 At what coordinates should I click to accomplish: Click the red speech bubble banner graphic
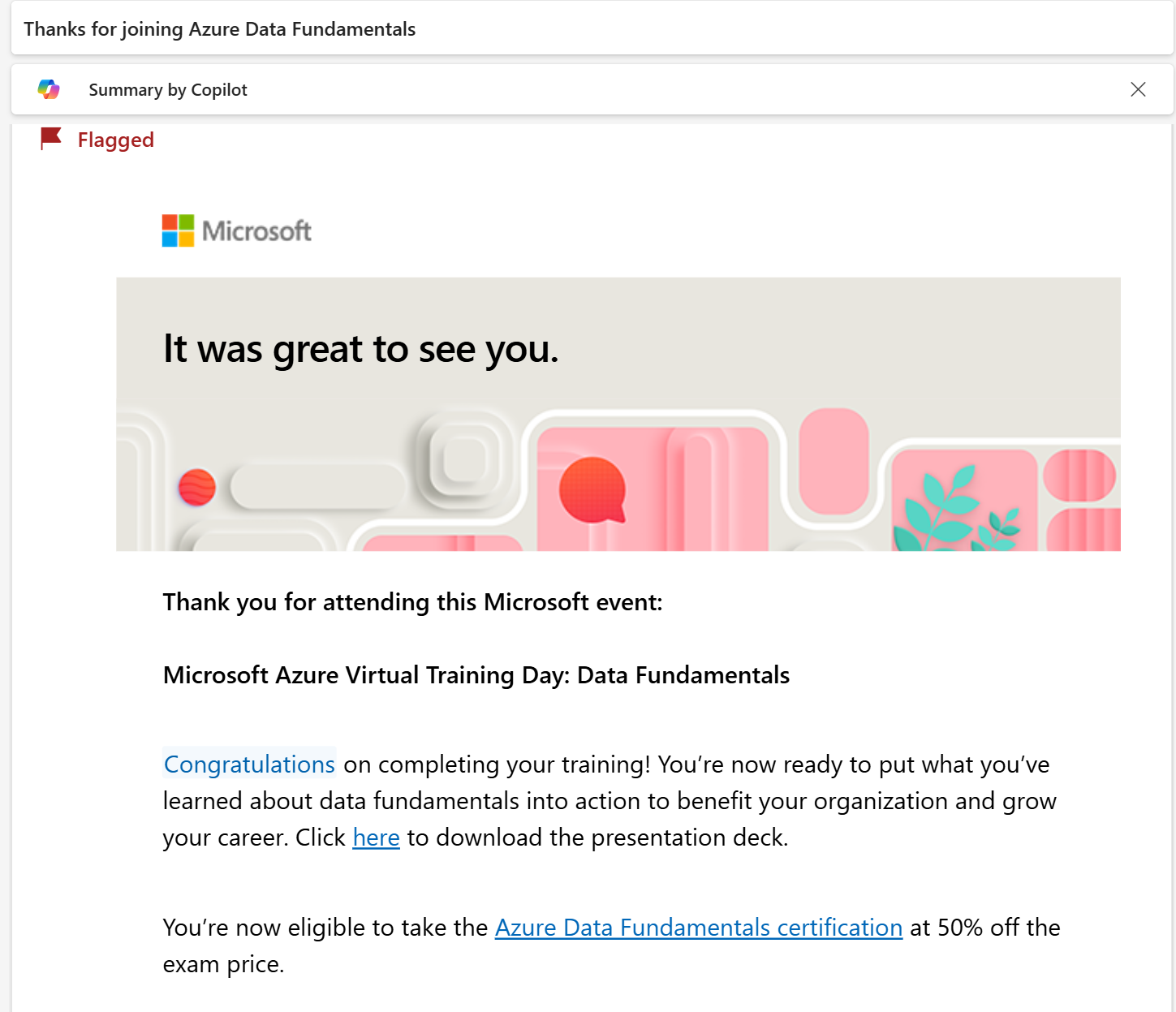[x=592, y=490]
